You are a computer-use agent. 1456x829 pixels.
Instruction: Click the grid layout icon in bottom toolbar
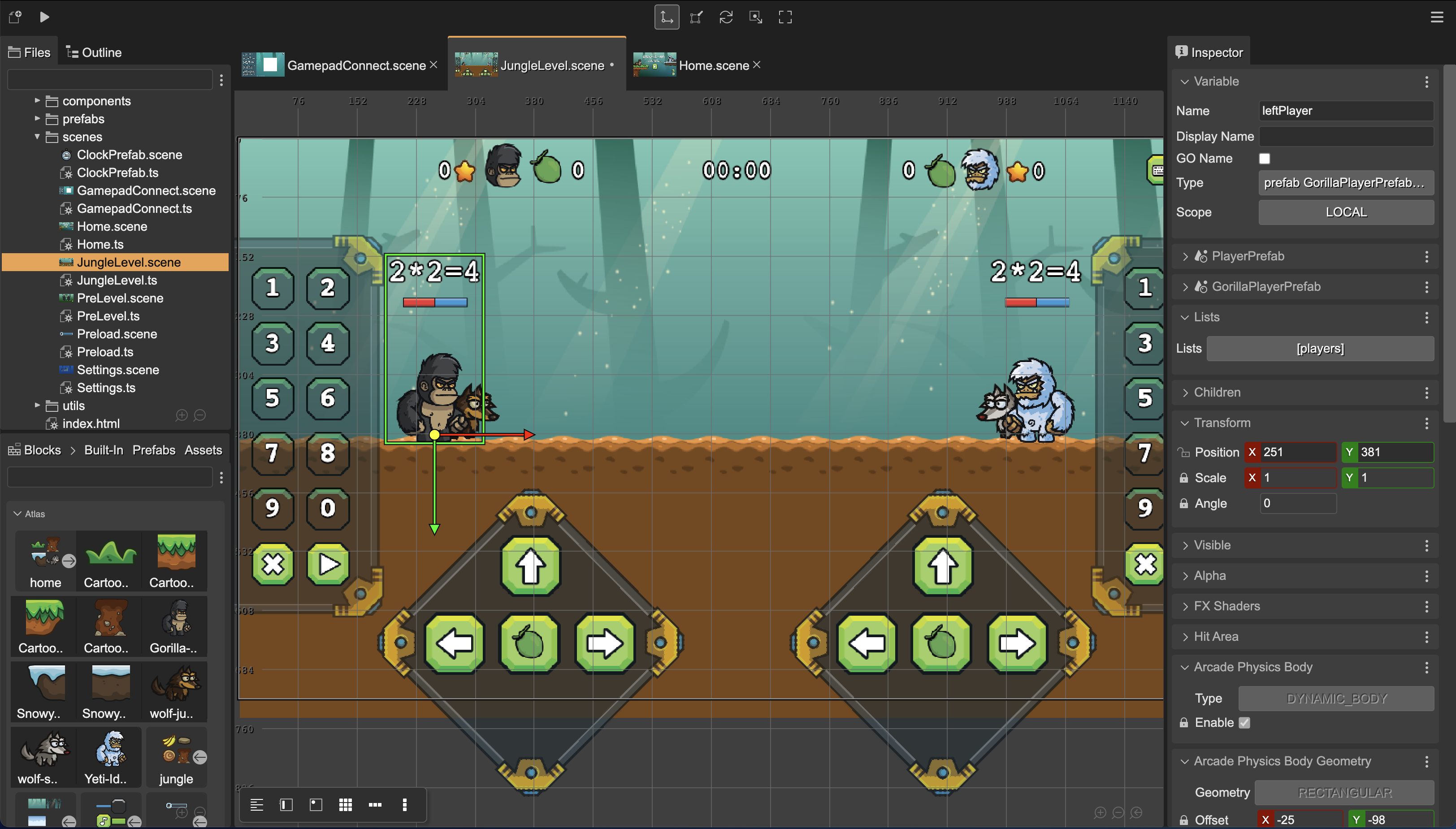[x=345, y=804]
